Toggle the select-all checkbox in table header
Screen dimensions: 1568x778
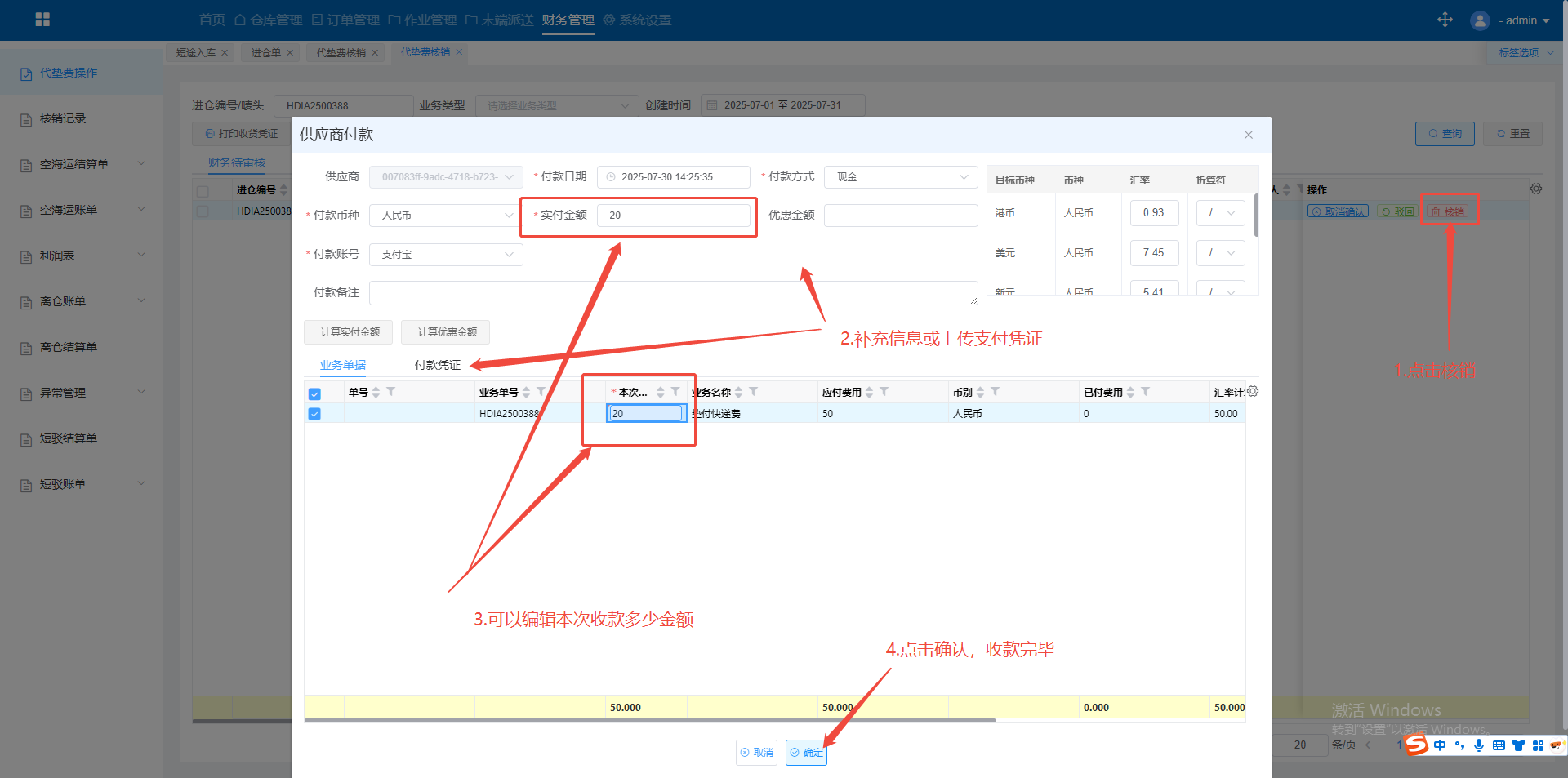tap(314, 394)
